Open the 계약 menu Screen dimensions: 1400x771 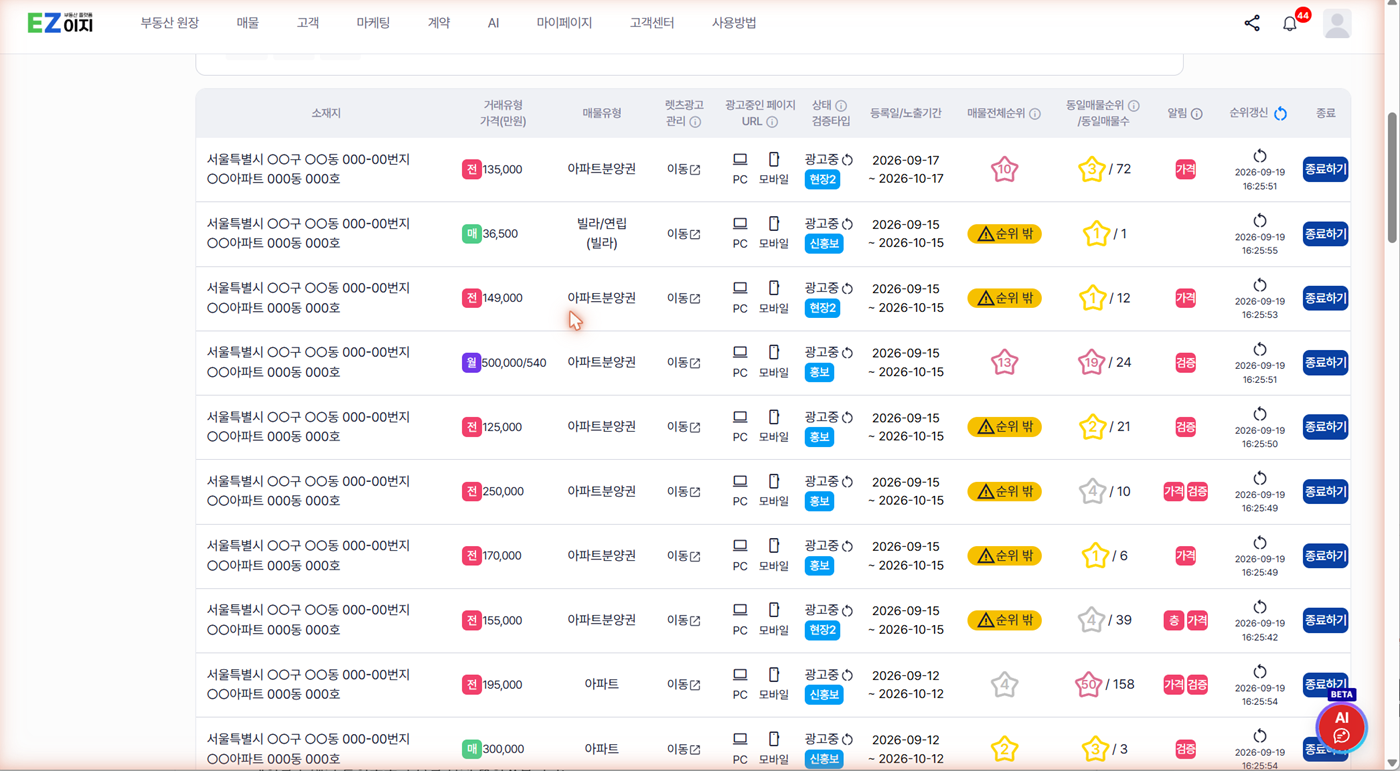coord(439,23)
